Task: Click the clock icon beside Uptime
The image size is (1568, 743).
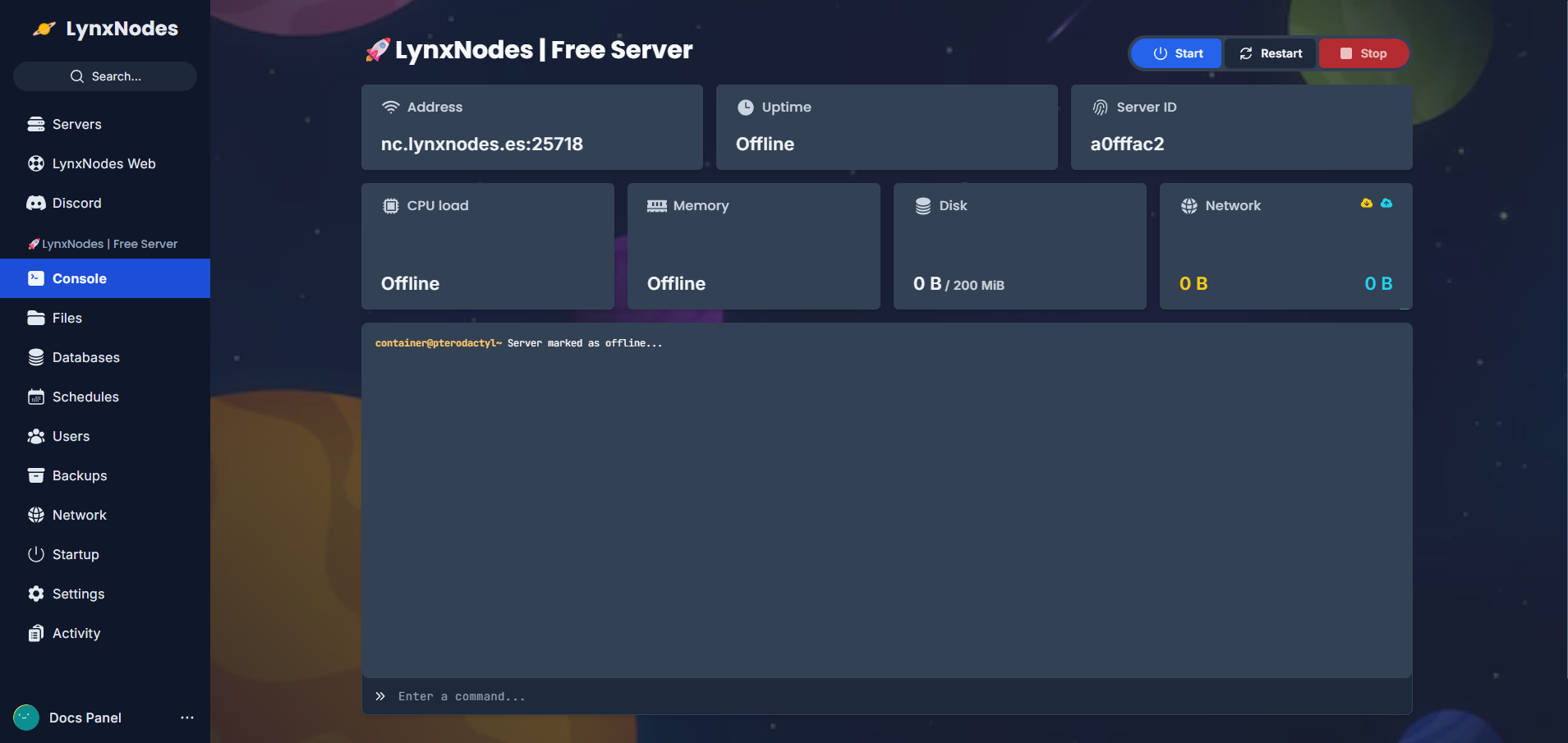Action: click(746, 107)
